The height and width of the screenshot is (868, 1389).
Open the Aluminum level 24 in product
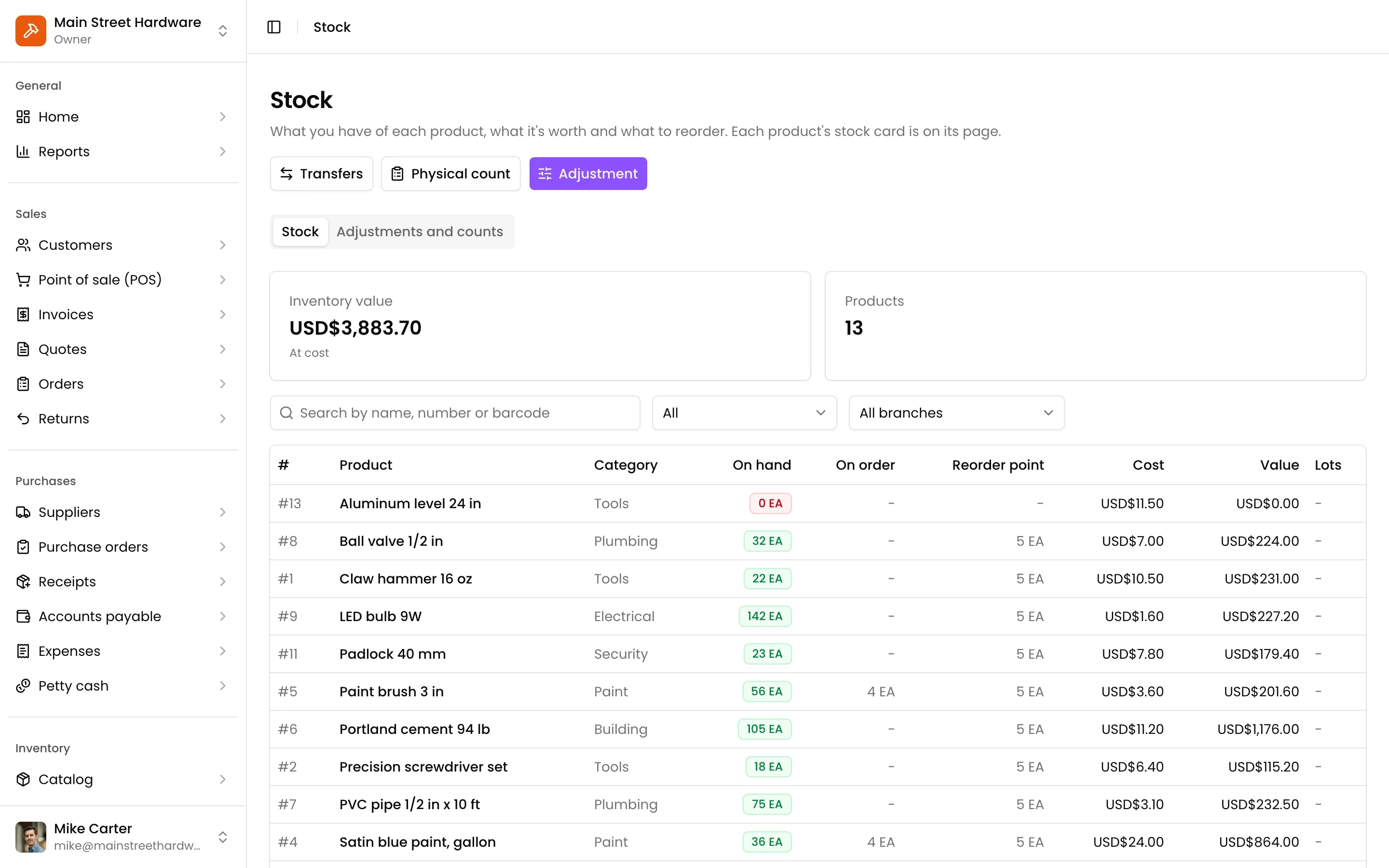(410, 503)
